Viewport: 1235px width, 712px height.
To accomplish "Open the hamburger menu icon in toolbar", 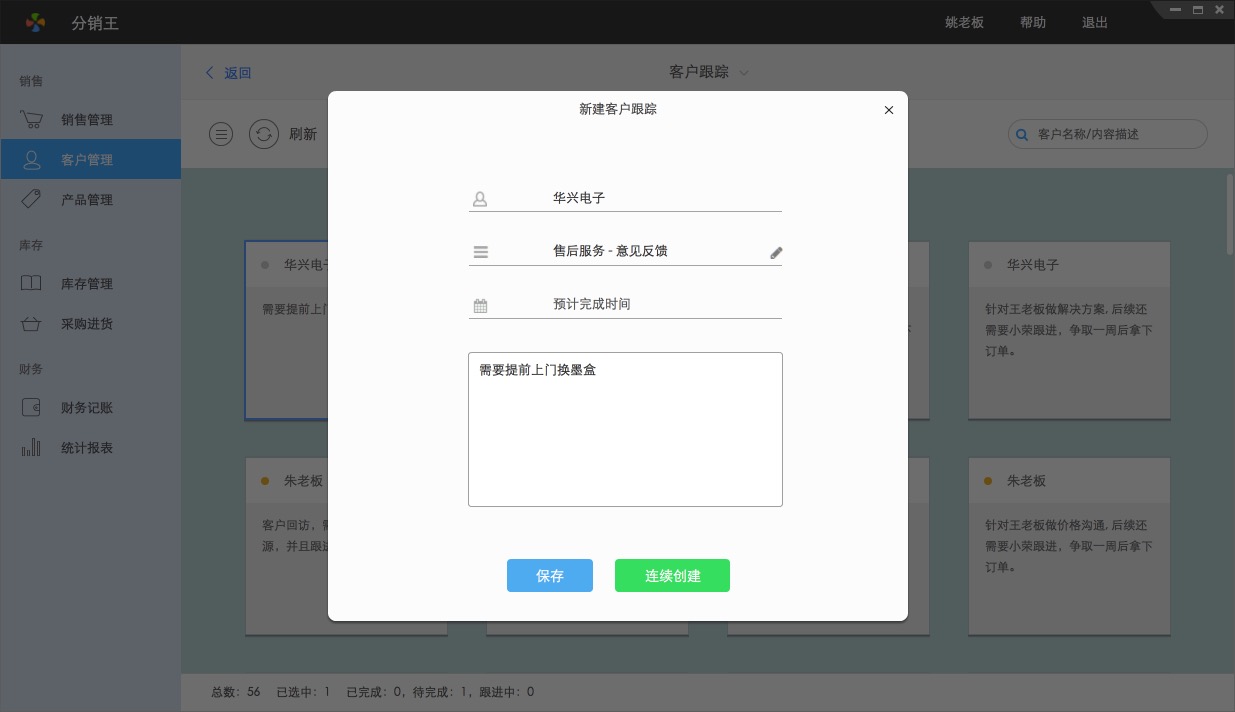I will (x=221, y=134).
